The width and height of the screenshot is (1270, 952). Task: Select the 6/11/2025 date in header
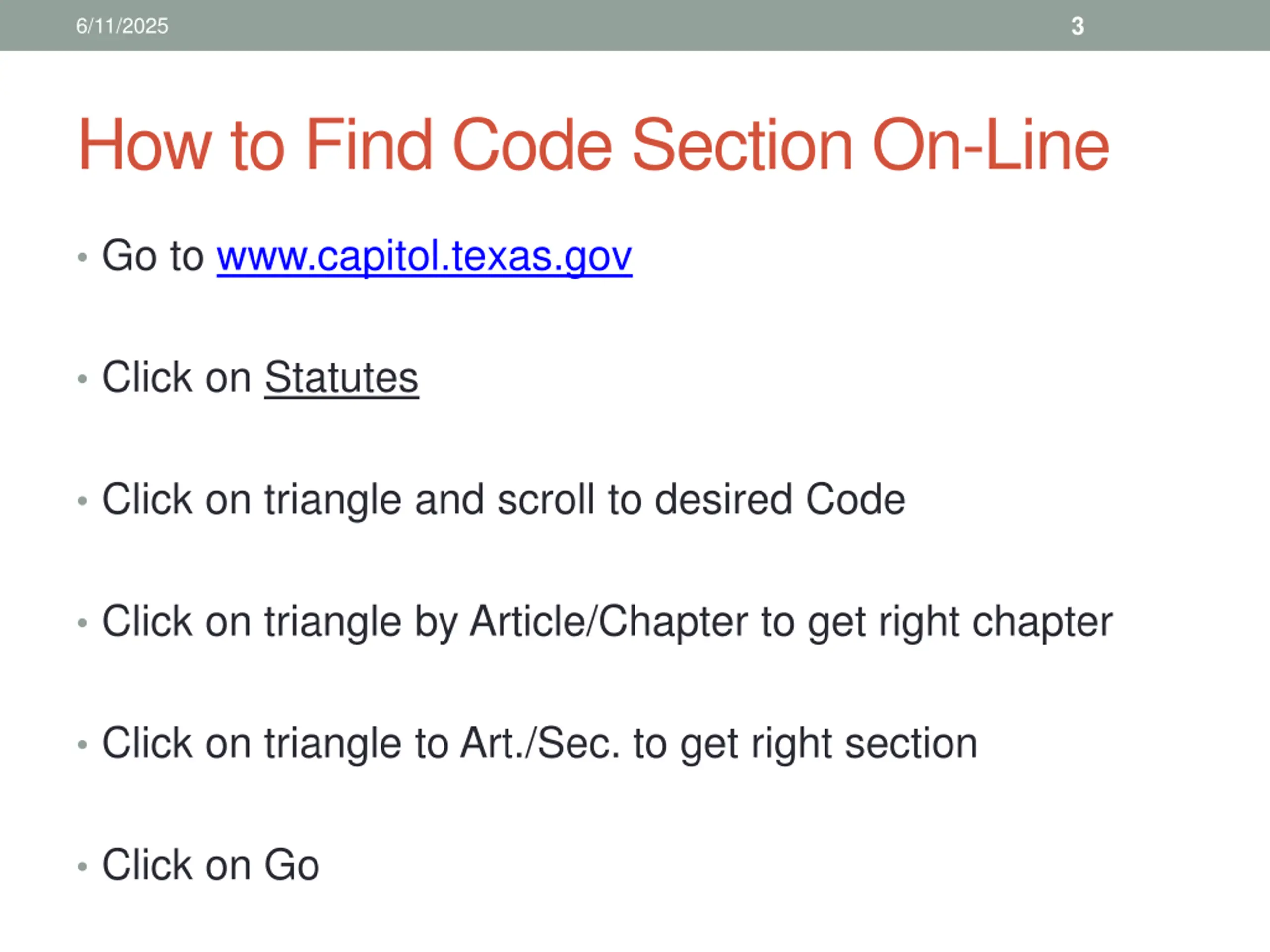(123, 26)
